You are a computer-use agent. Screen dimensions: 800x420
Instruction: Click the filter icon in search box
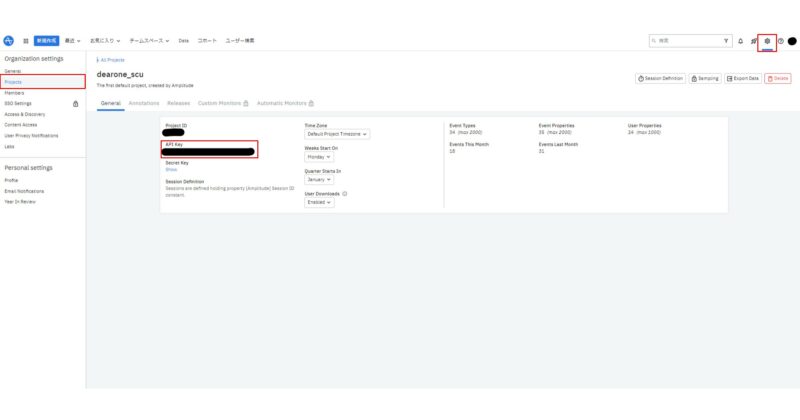tap(726, 41)
